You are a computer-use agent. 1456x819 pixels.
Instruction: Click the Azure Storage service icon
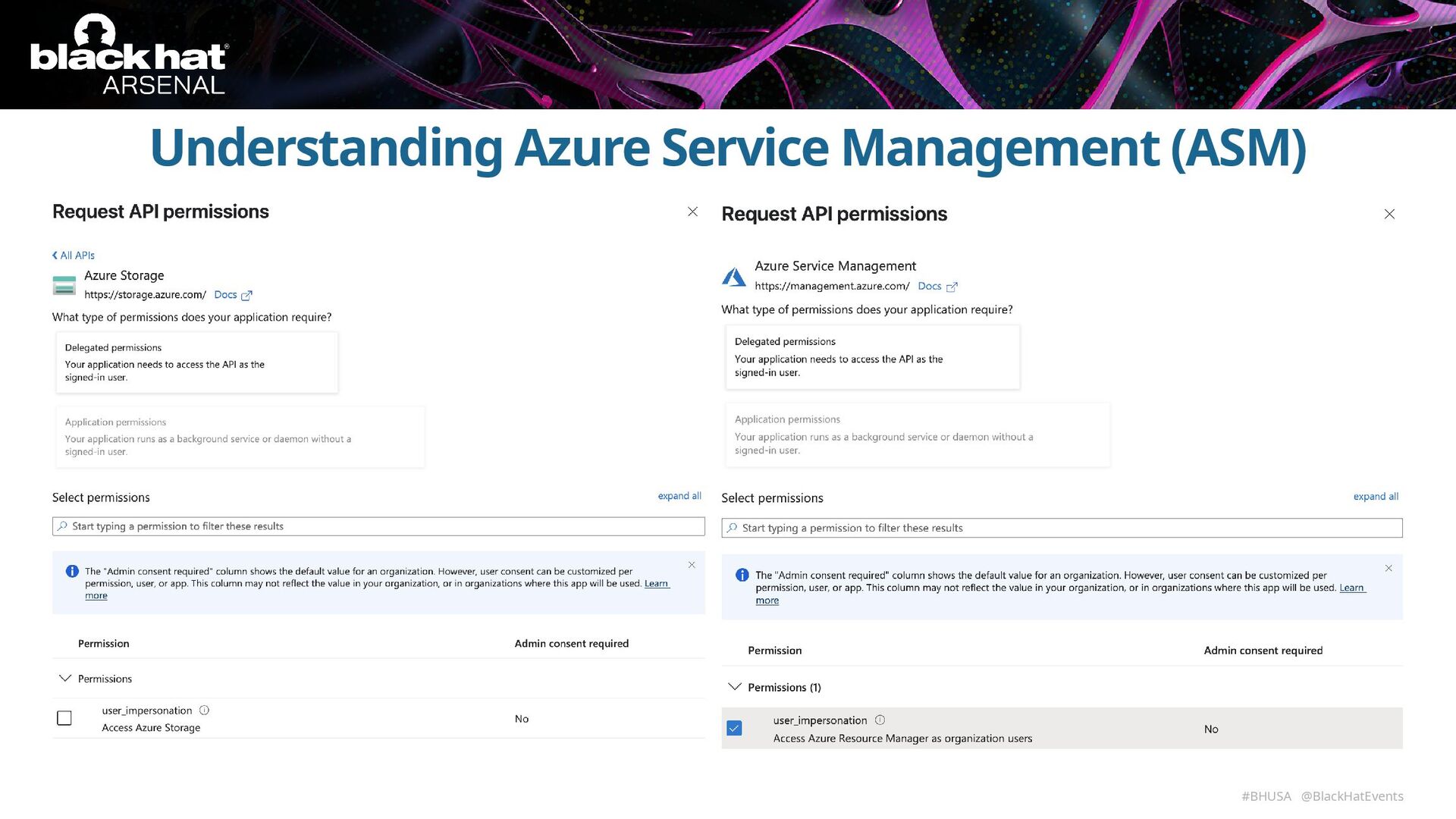64,285
